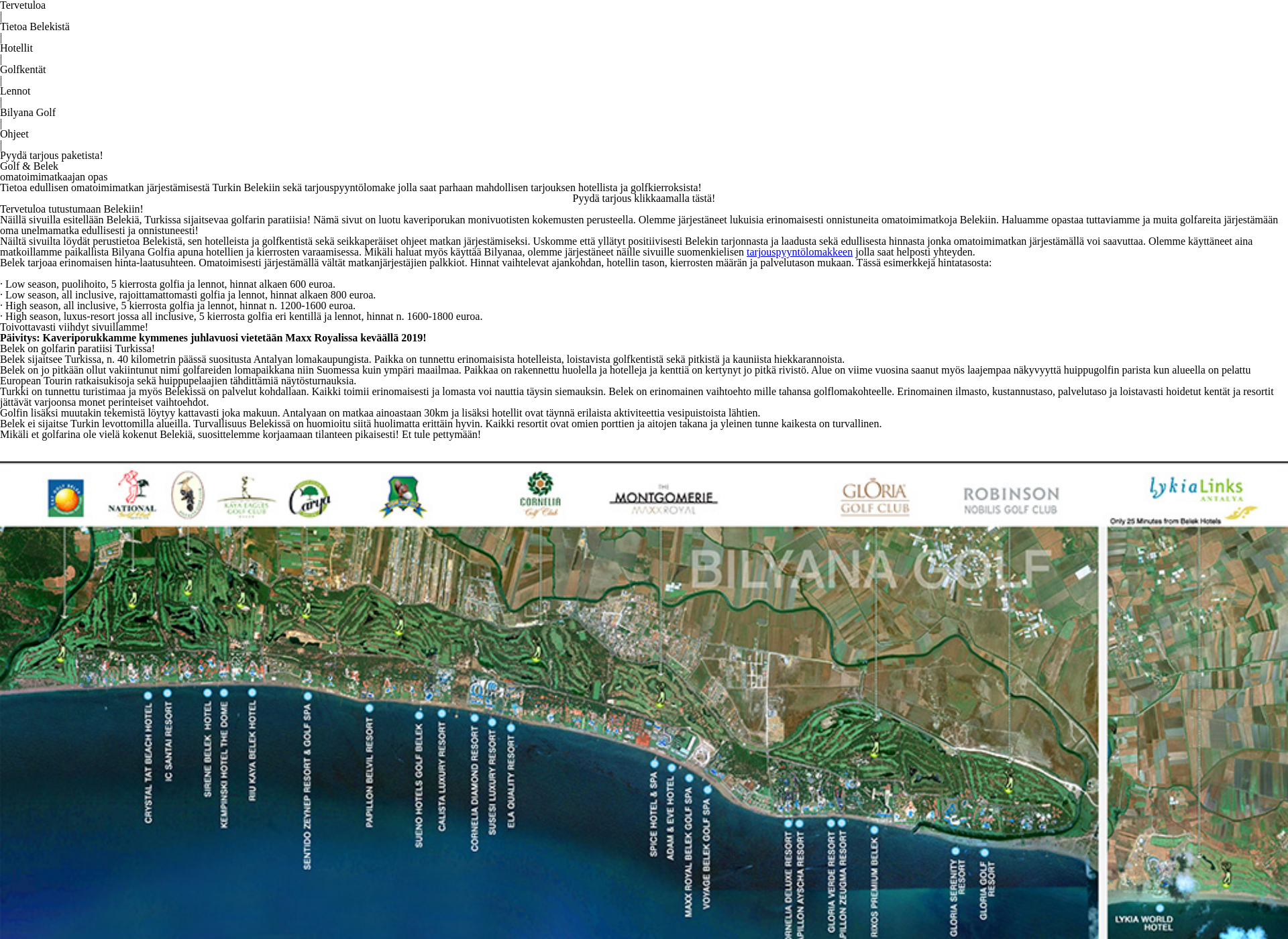Click the 'Only 25 Minutes from Belek Hotels' caption
The image size is (1288, 939).
(x=1165, y=521)
